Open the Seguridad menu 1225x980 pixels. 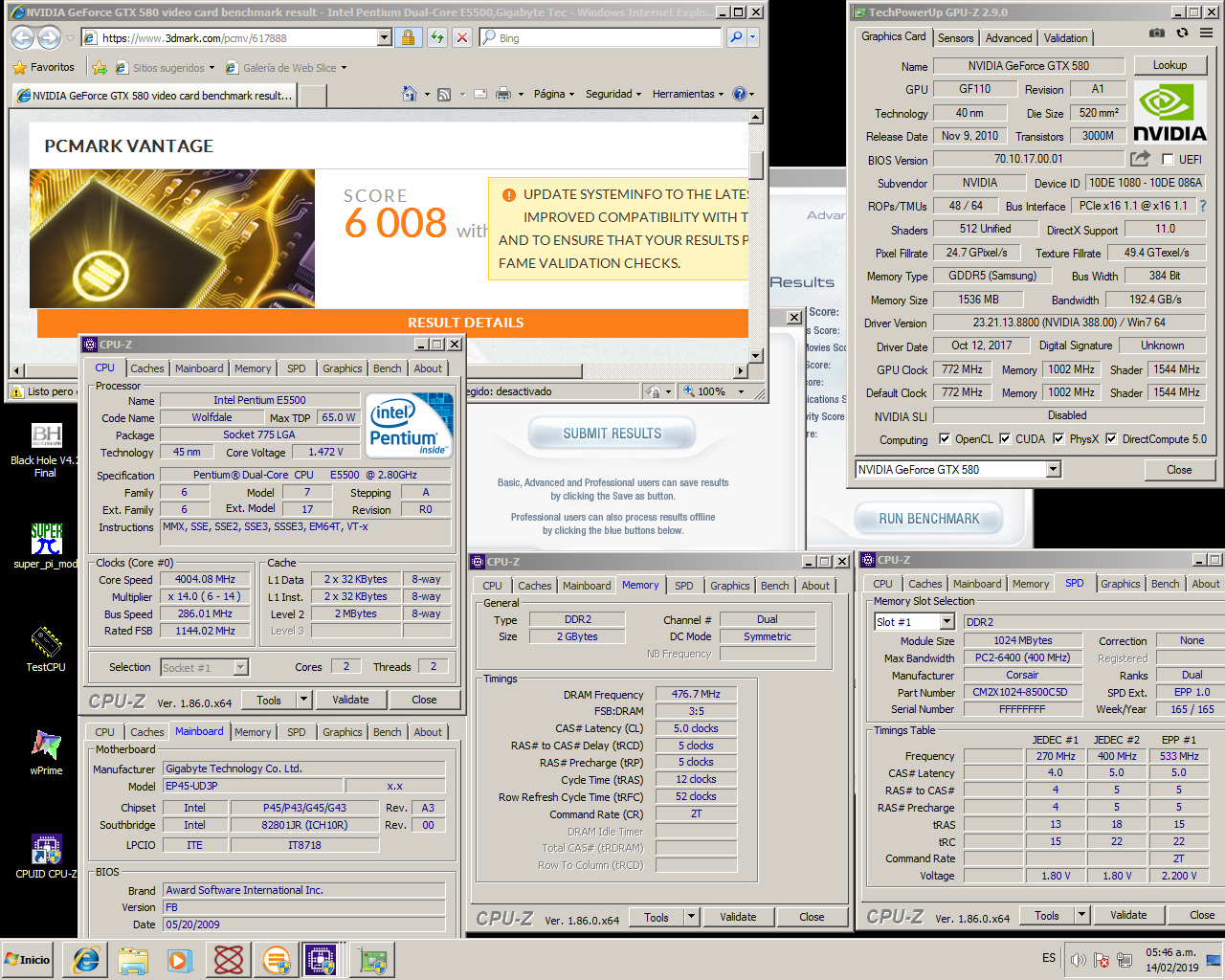click(613, 94)
